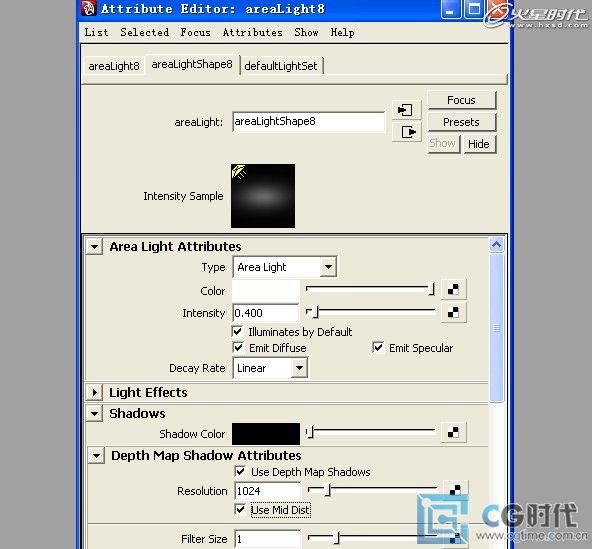Click the vertical scrollbar thumb
592x549 pixels.
(x=496, y=328)
